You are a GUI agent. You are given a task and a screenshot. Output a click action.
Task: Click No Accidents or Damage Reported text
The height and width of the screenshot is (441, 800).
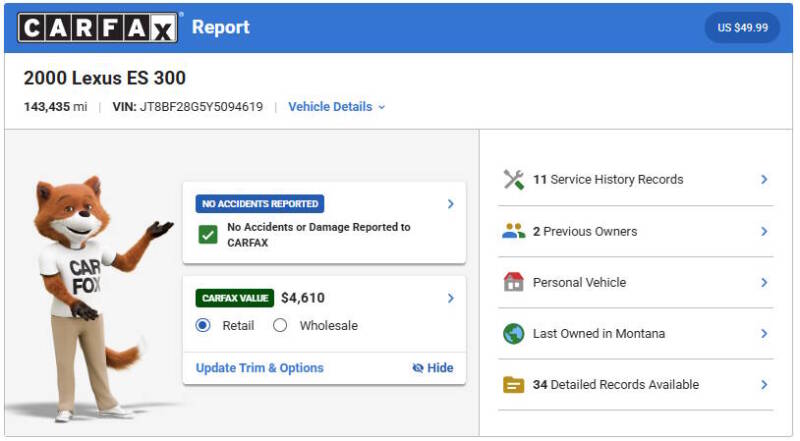coord(319,235)
